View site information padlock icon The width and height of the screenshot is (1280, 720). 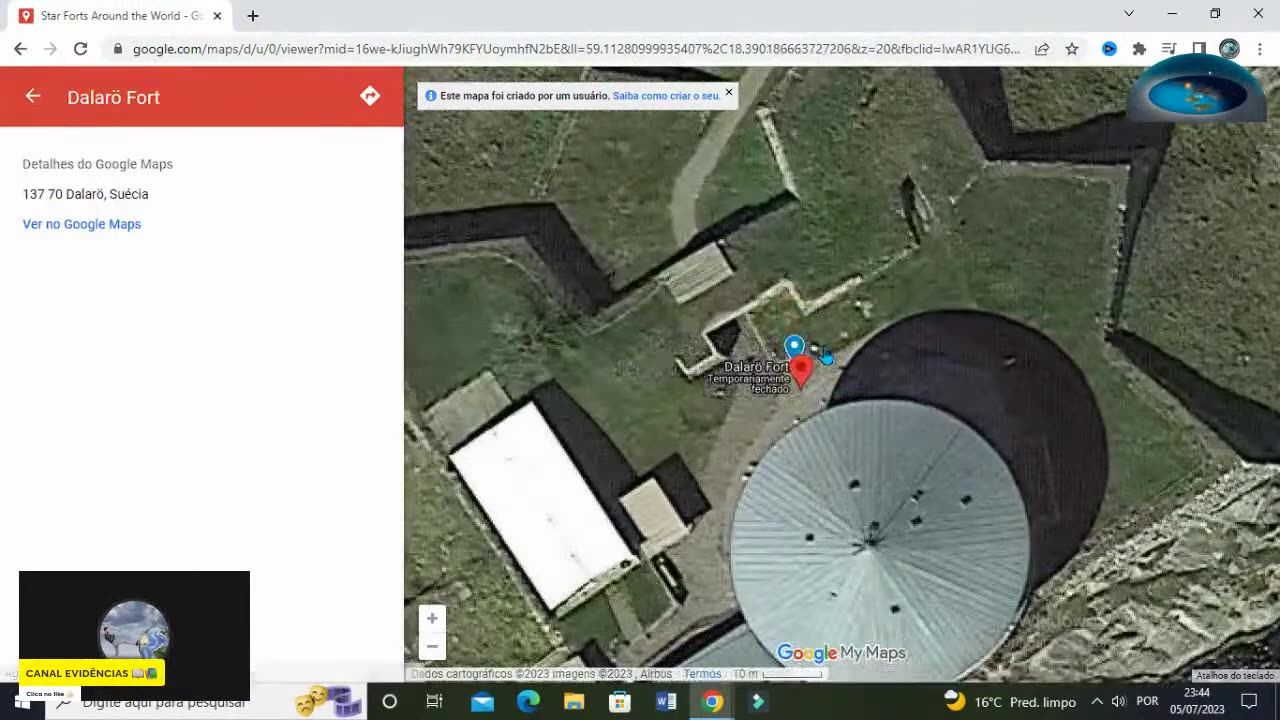coord(118,48)
